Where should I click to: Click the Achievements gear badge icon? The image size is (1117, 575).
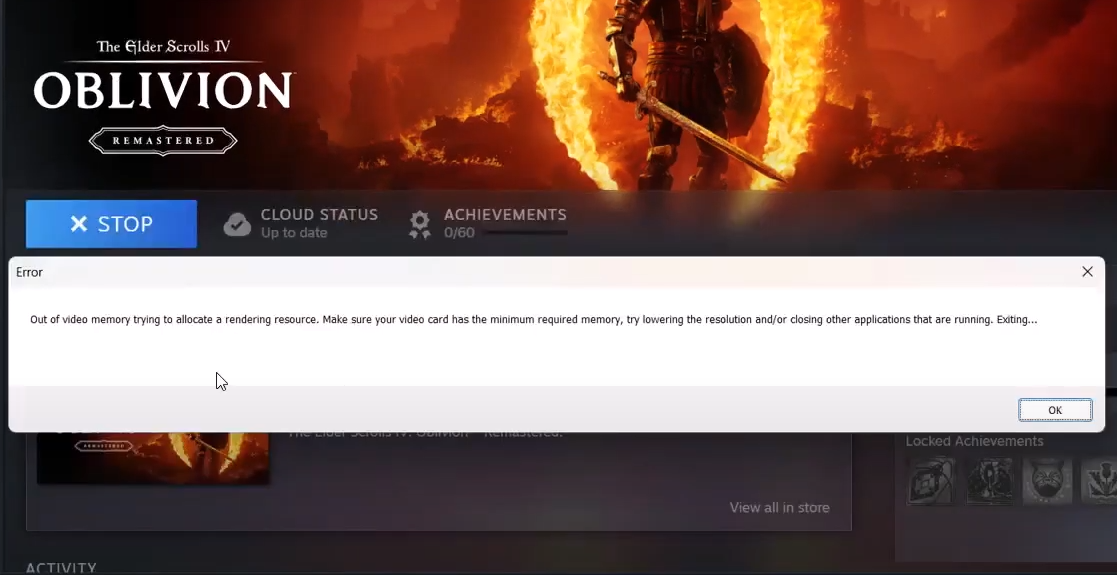coord(420,224)
